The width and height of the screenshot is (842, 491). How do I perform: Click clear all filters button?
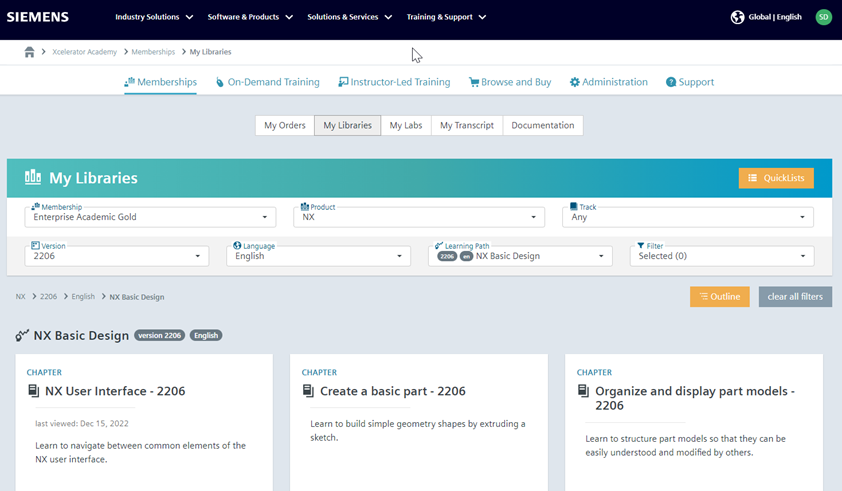click(x=795, y=297)
